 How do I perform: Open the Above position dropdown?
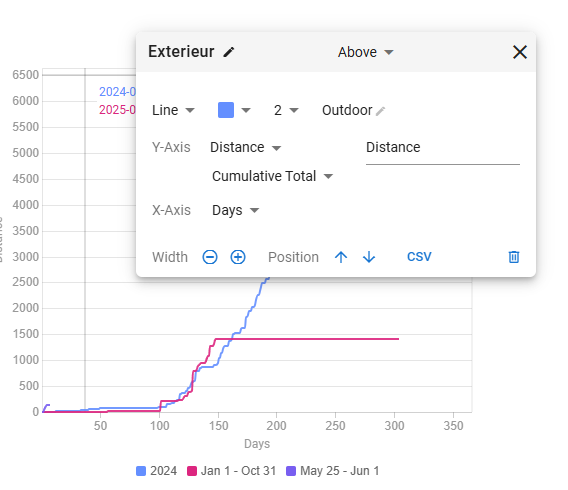click(x=366, y=52)
